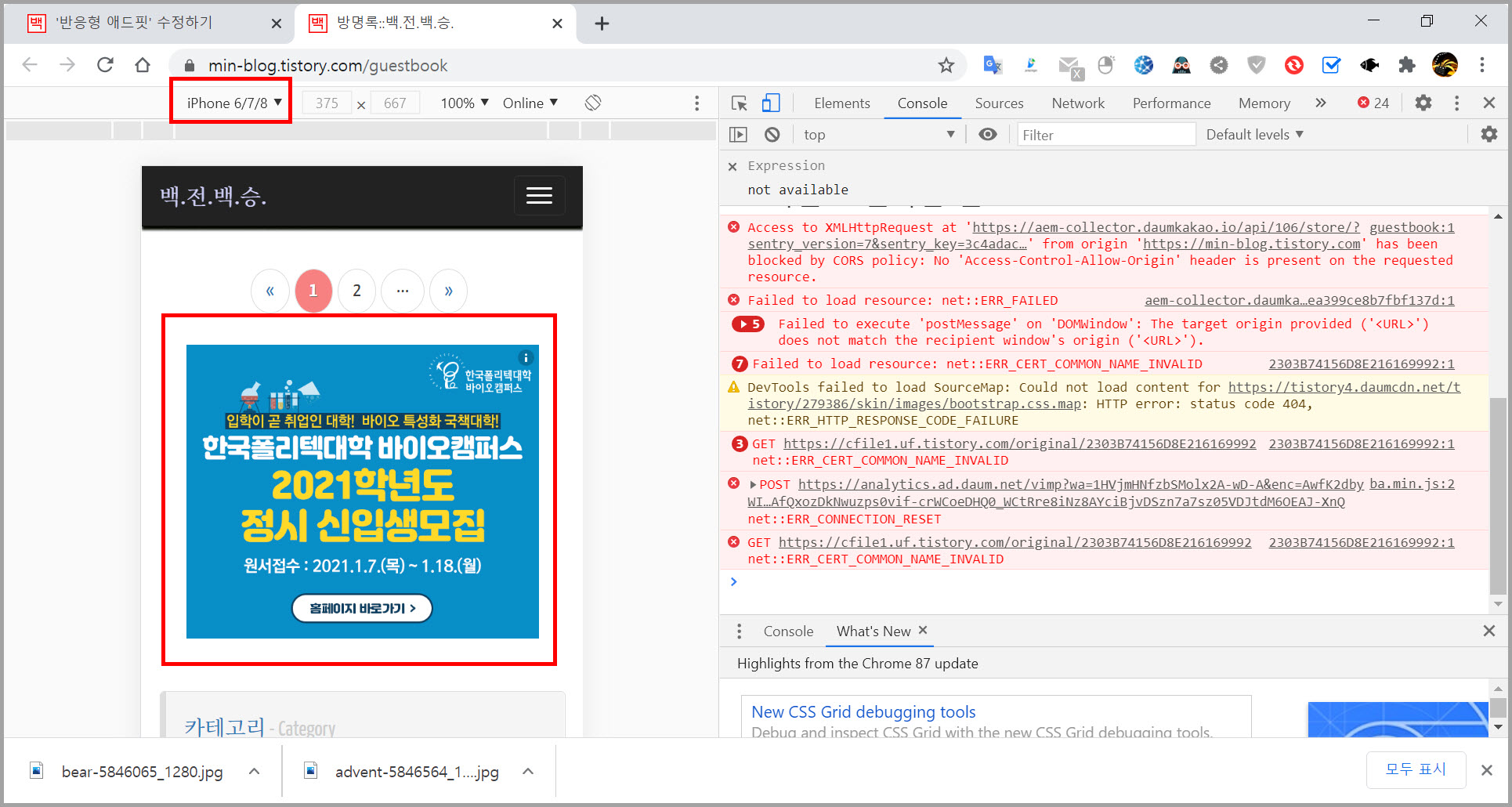Image resolution: width=1512 pixels, height=807 pixels.
Task: Open DevTools customize menu dots
Action: [1456, 103]
